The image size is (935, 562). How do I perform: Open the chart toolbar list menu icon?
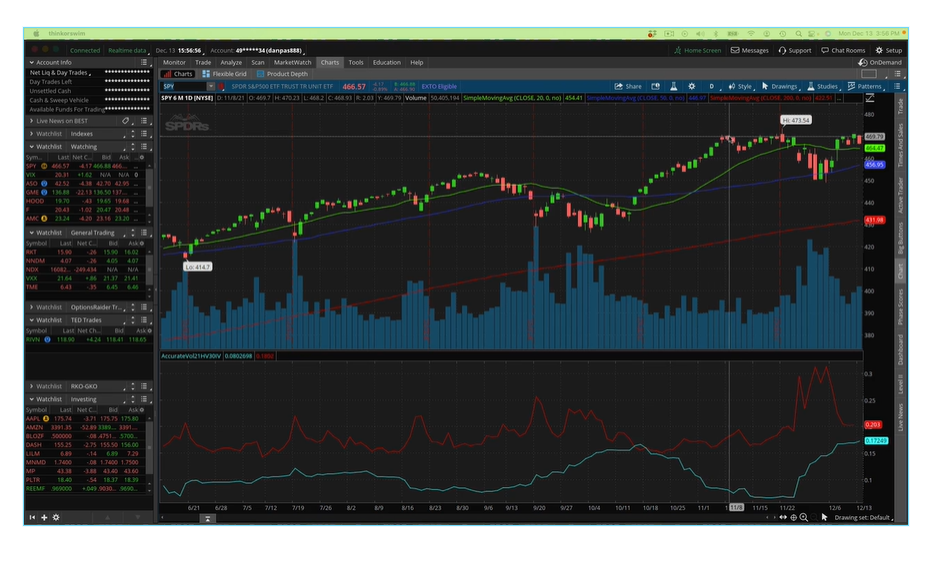pyautogui.click(x=897, y=87)
